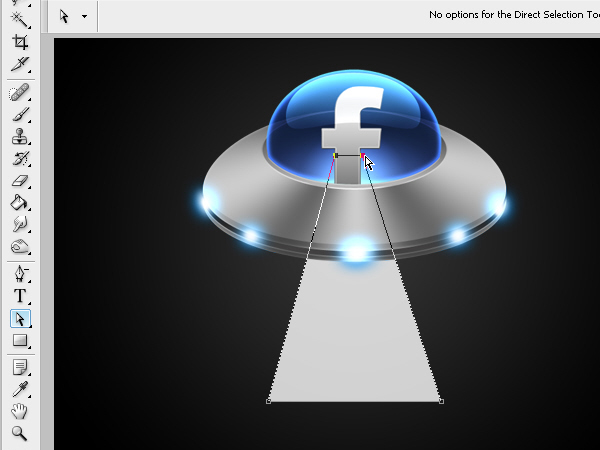The height and width of the screenshot is (450, 600).
Task: Select the Magic Wand tool
Action: point(20,19)
